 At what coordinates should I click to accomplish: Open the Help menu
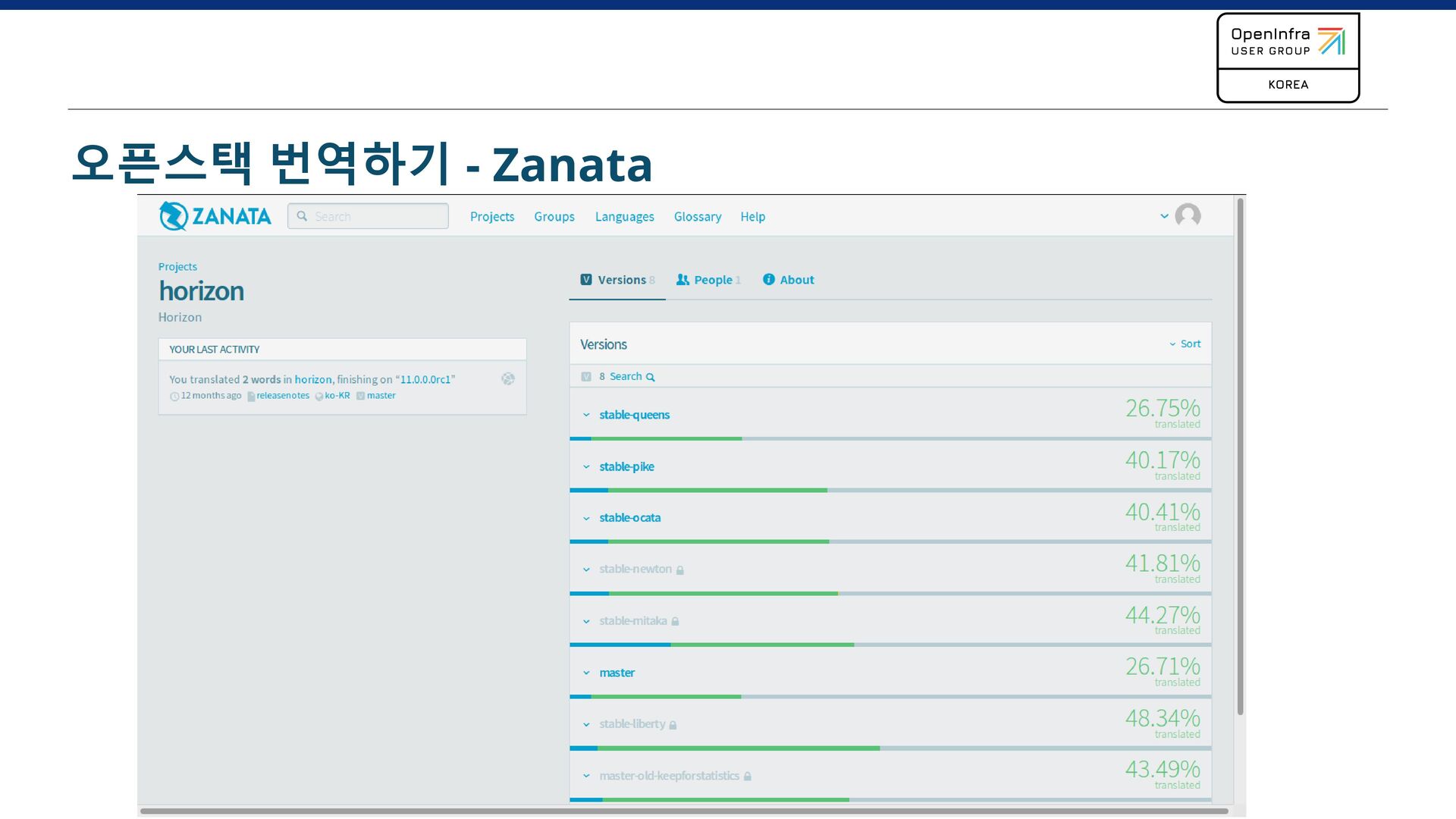[x=753, y=217]
